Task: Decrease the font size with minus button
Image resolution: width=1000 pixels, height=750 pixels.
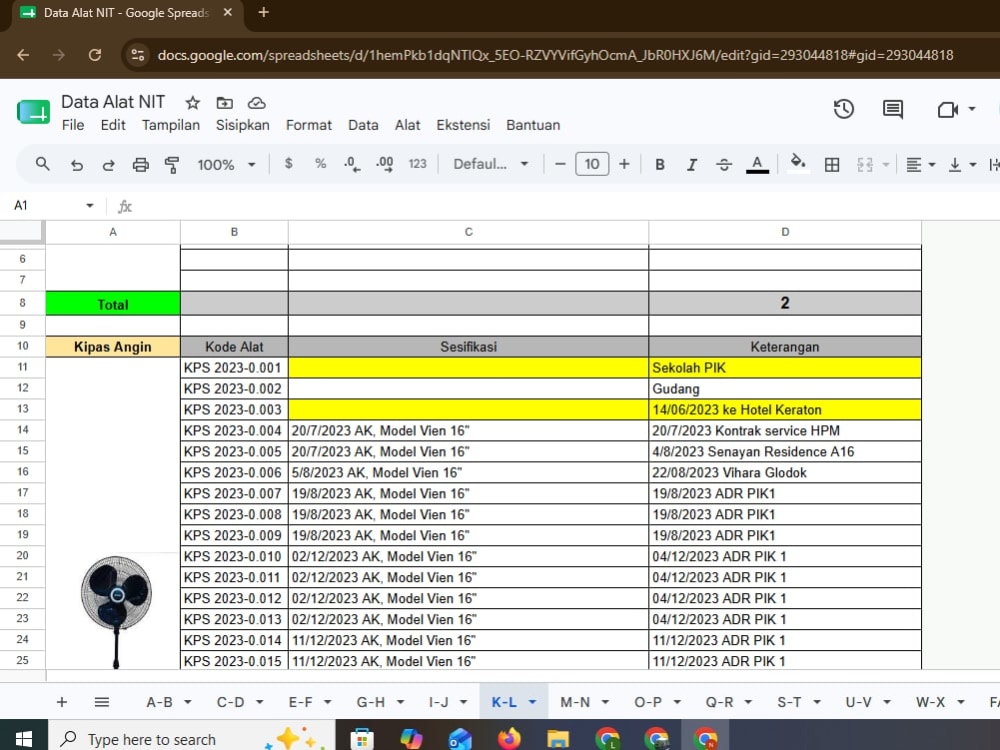Action: pyautogui.click(x=560, y=165)
